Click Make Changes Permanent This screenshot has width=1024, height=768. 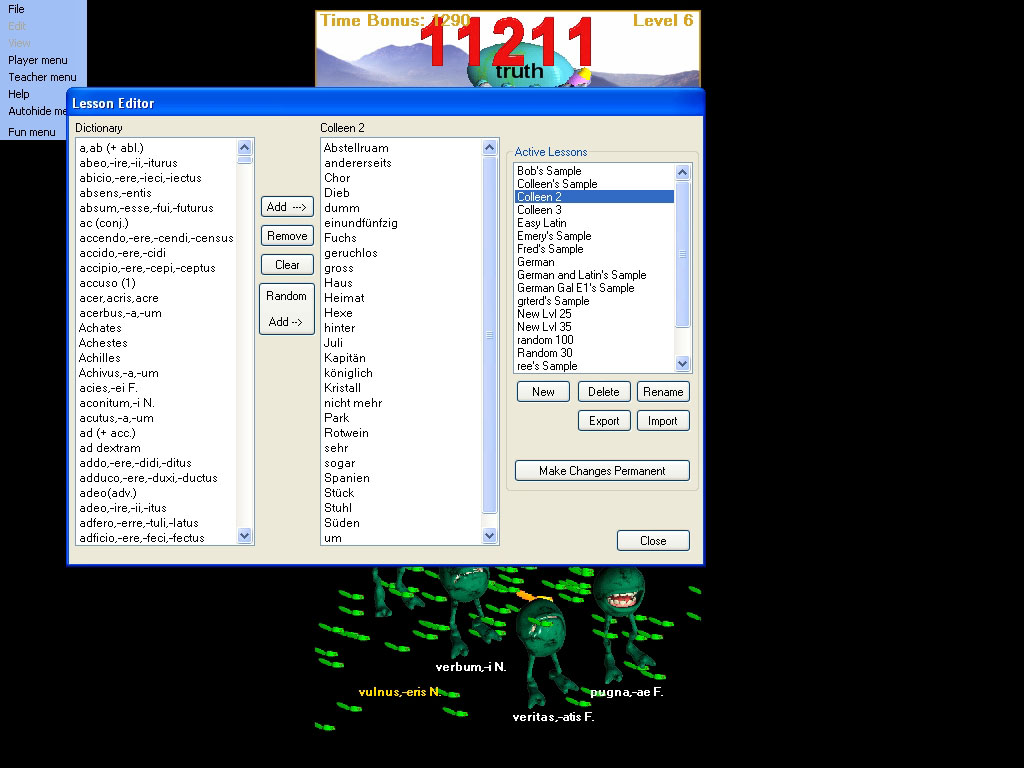click(602, 471)
